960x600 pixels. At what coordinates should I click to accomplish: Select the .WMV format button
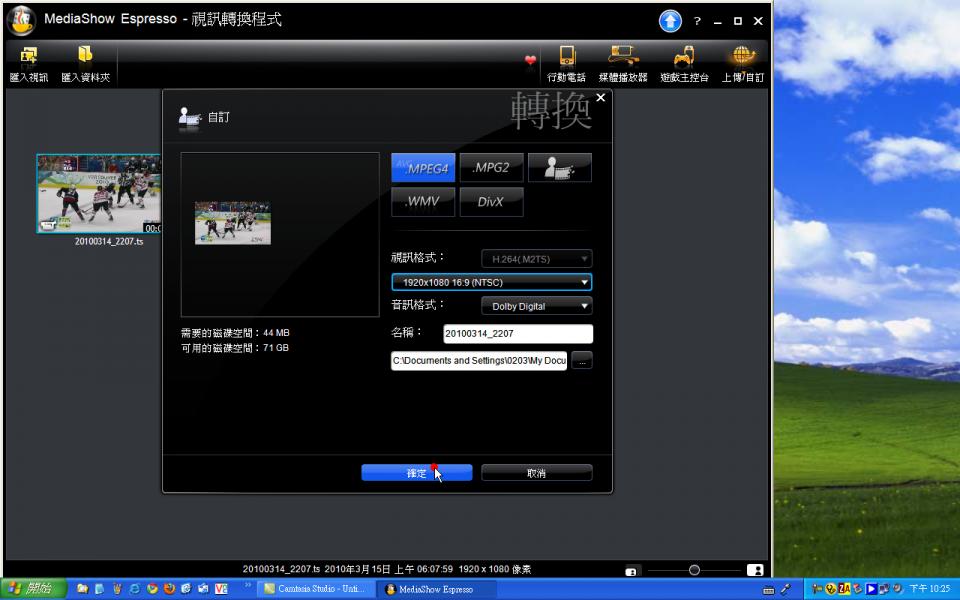click(x=423, y=202)
